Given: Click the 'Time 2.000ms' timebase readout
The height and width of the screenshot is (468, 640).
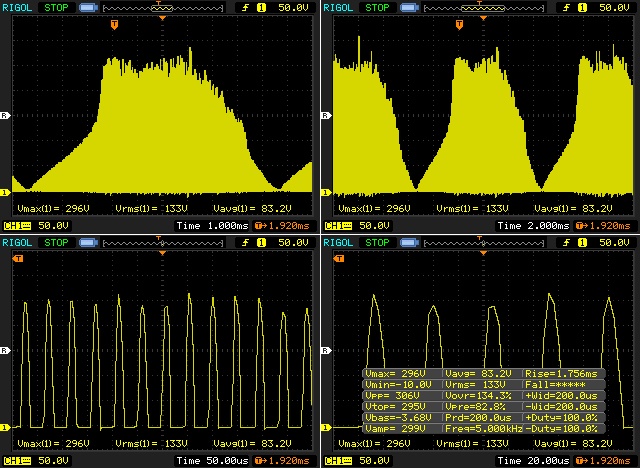Looking at the screenshot, I should point(533,226).
